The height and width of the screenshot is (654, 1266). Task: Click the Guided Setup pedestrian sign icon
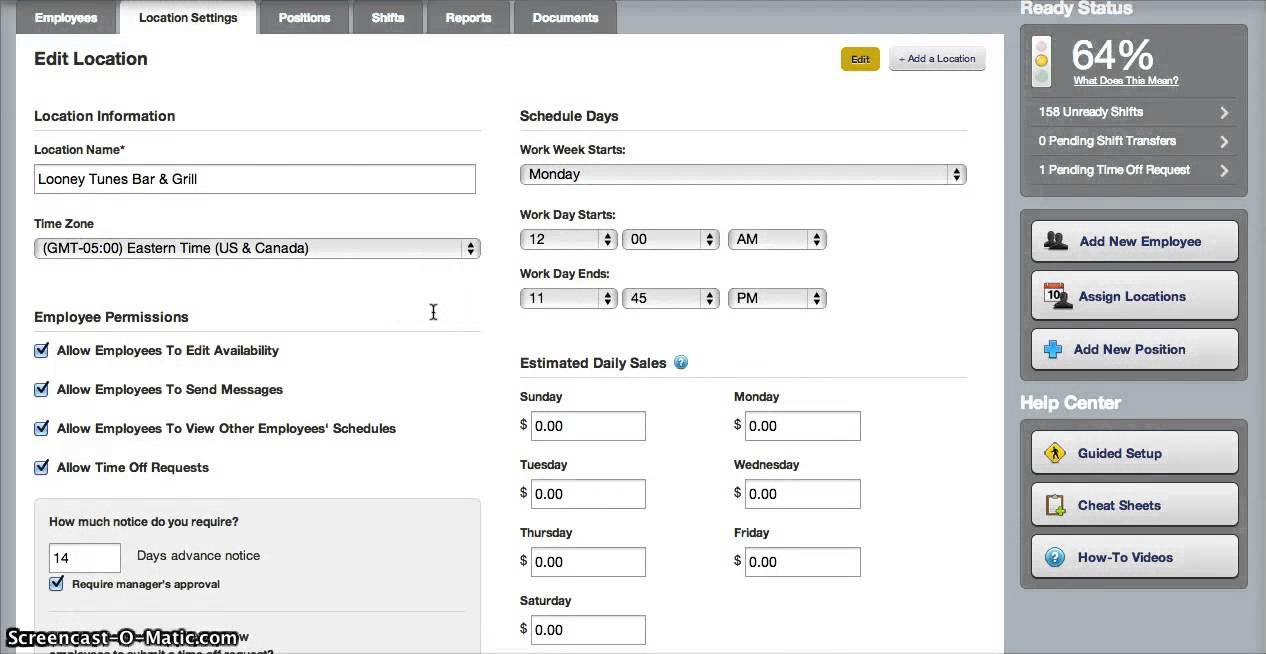tap(1055, 453)
